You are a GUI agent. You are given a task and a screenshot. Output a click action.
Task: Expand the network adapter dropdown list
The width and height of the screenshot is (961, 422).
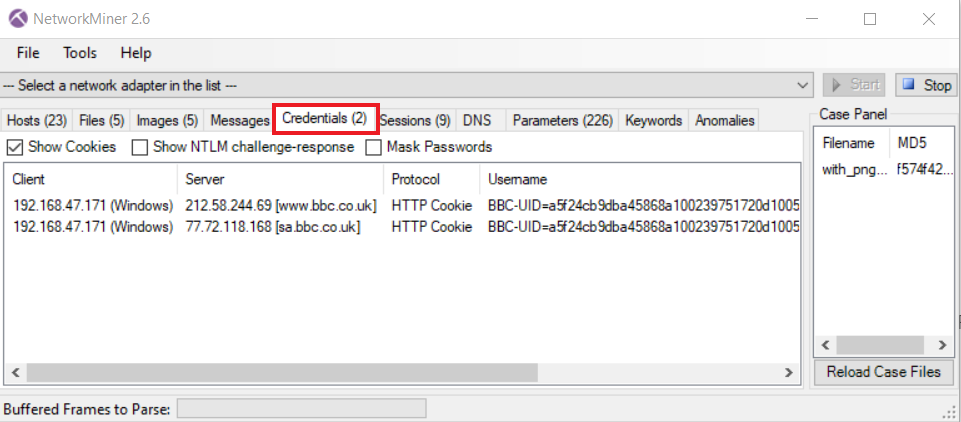click(x=802, y=86)
